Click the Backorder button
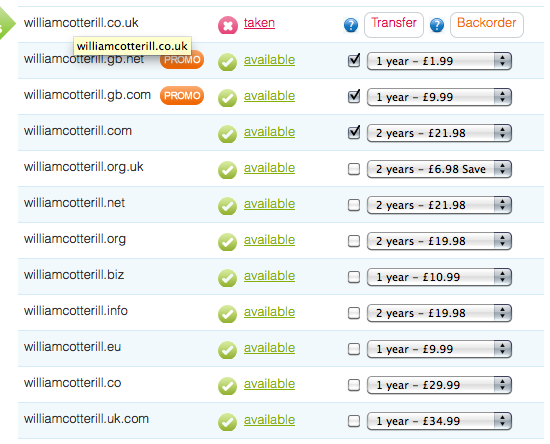This screenshot has width=550, height=444. point(487,25)
